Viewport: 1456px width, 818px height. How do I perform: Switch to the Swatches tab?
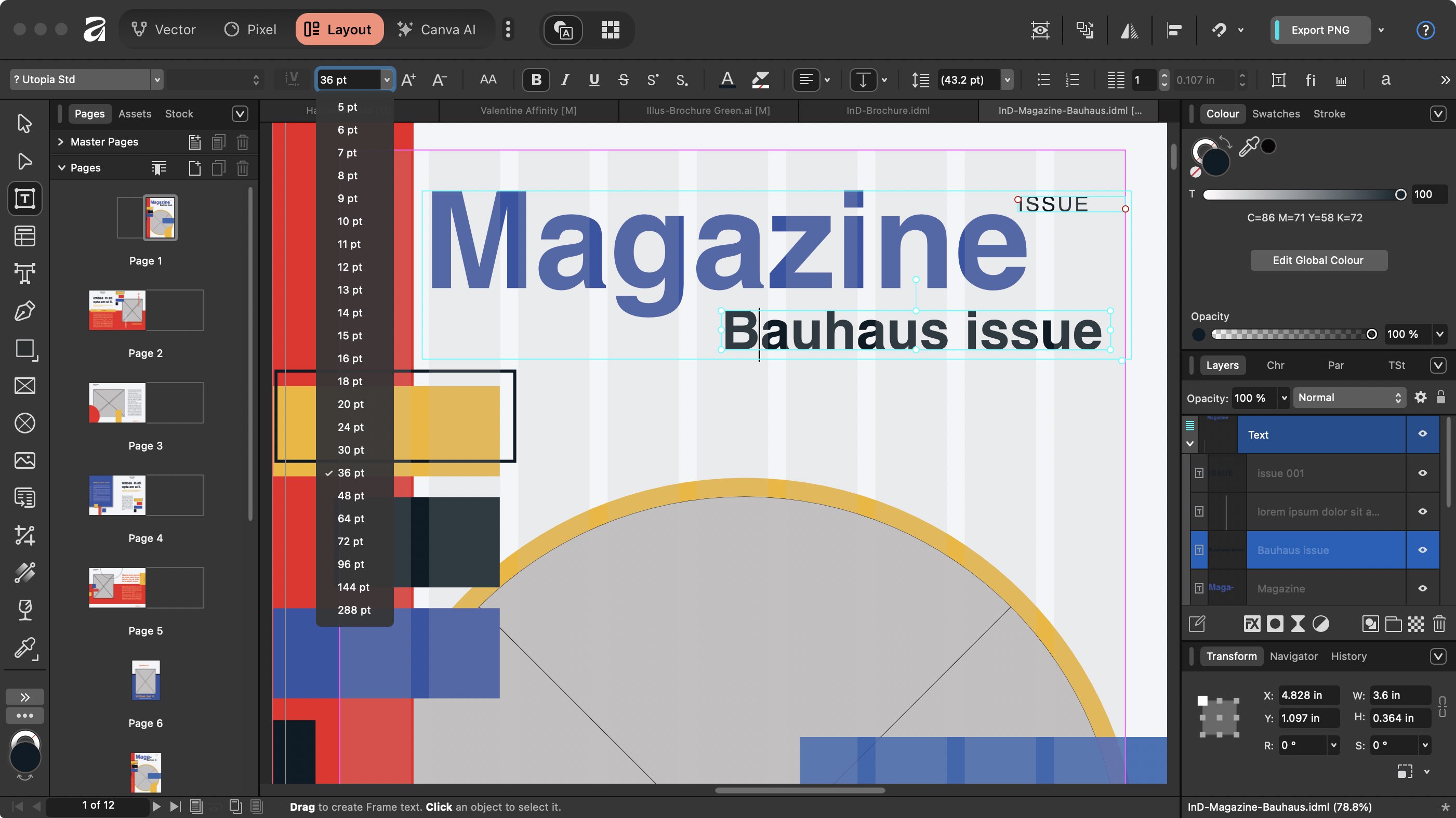point(1276,114)
